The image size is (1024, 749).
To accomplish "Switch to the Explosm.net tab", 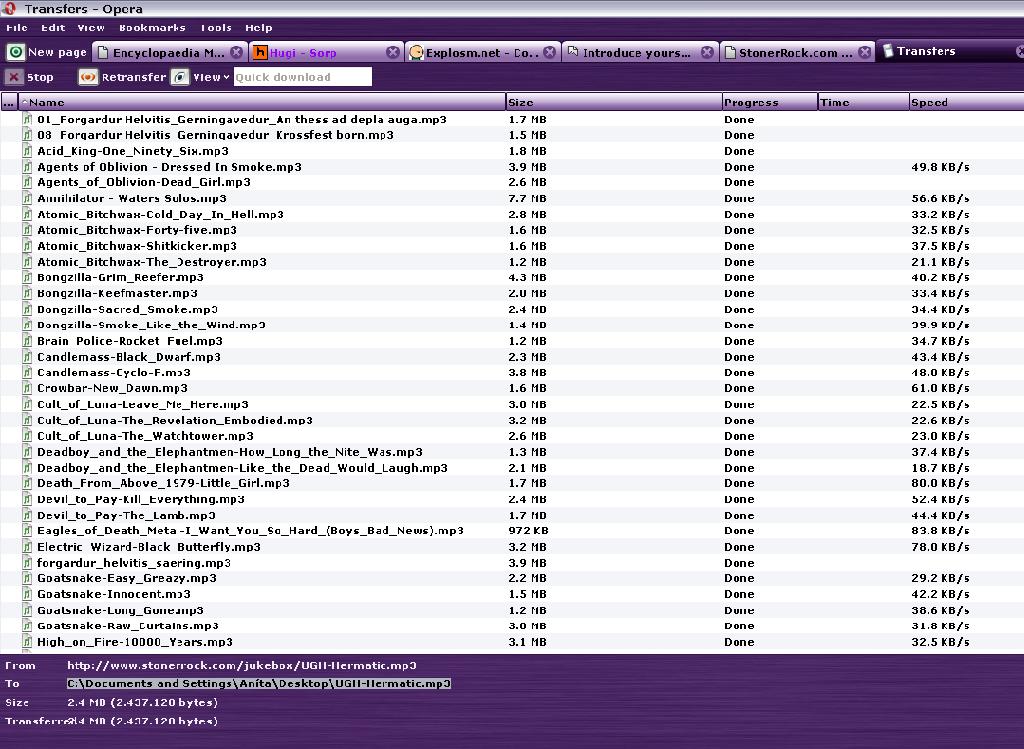I will tap(482, 53).
